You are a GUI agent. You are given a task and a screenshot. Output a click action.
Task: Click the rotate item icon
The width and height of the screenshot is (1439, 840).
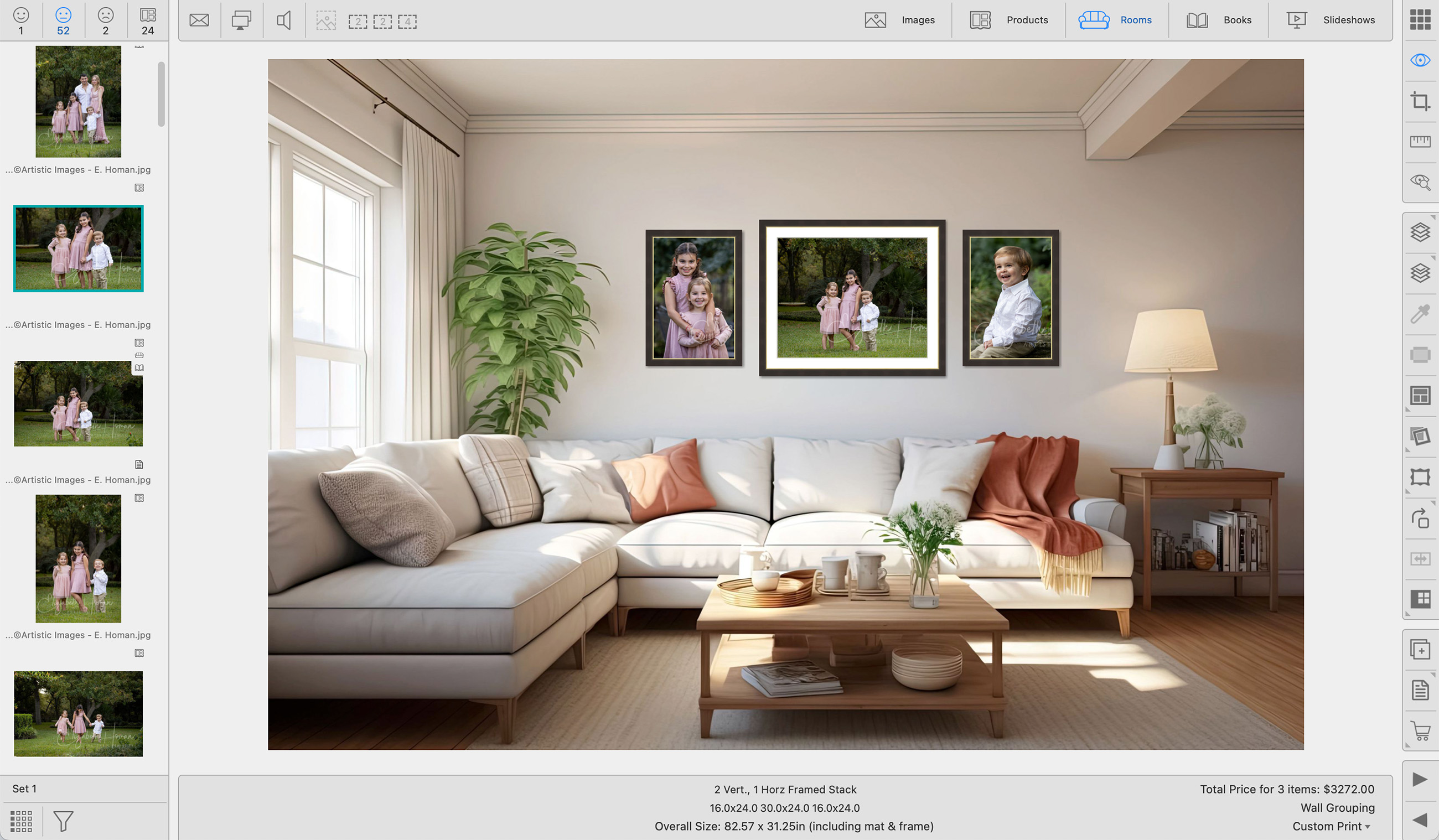click(1420, 518)
